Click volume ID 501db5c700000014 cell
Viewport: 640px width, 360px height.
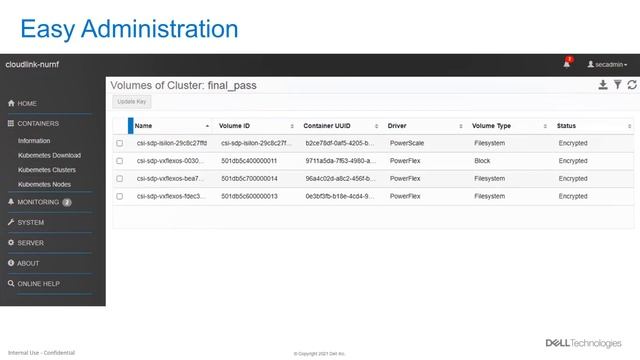[x=249, y=178]
